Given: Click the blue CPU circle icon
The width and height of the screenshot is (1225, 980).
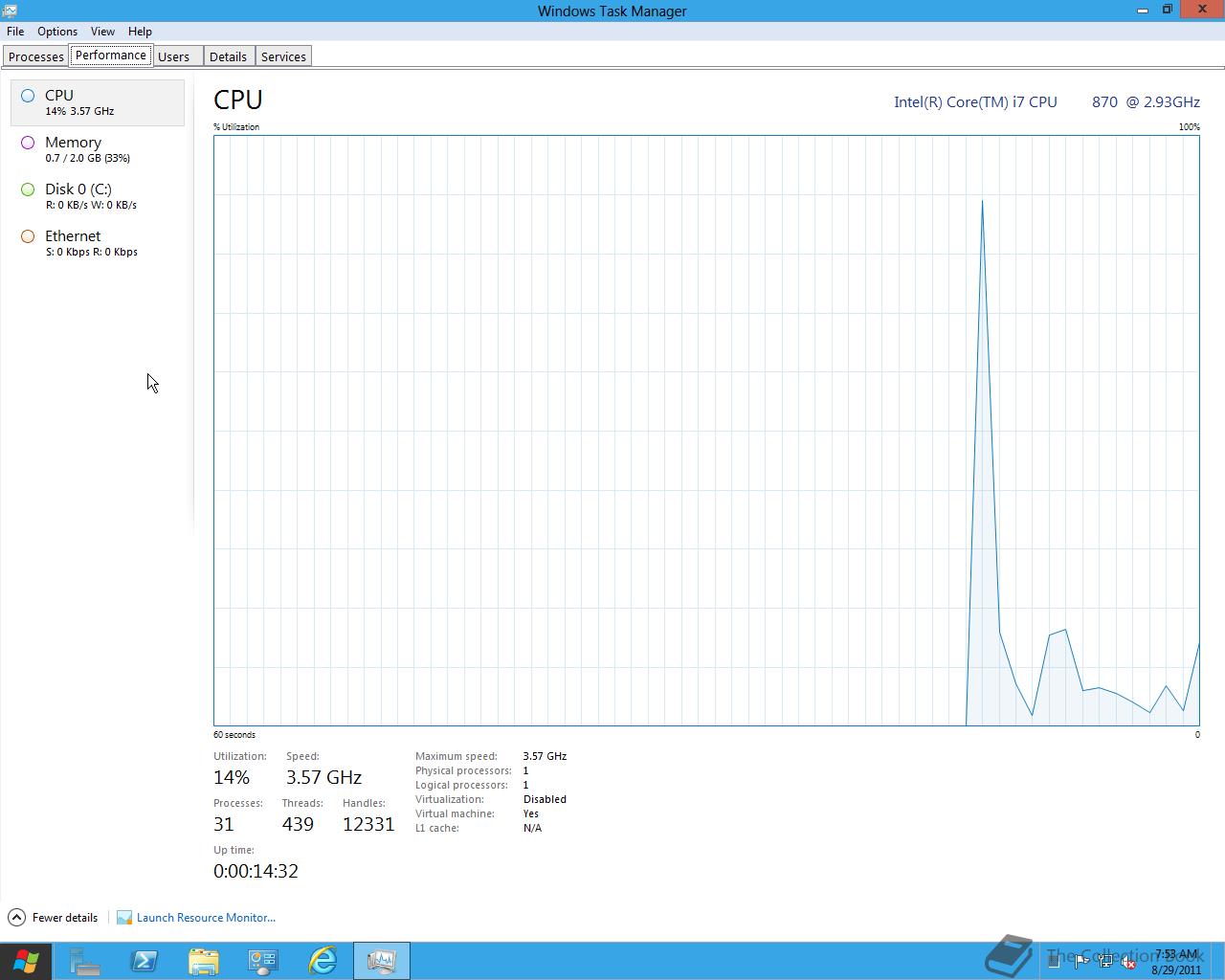Looking at the screenshot, I should (28, 96).
